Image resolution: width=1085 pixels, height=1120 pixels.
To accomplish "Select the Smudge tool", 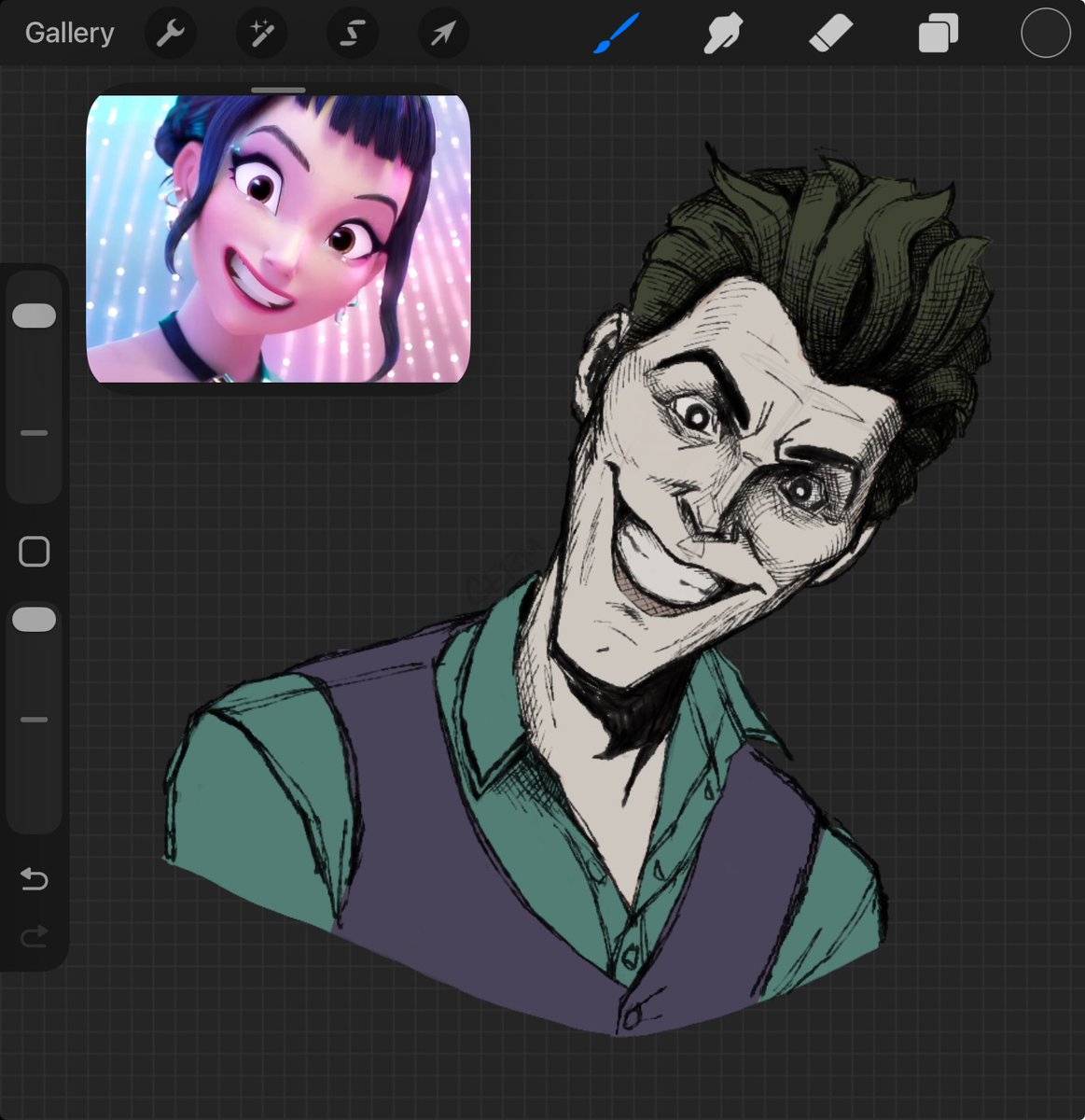I will tap(723, 35).
